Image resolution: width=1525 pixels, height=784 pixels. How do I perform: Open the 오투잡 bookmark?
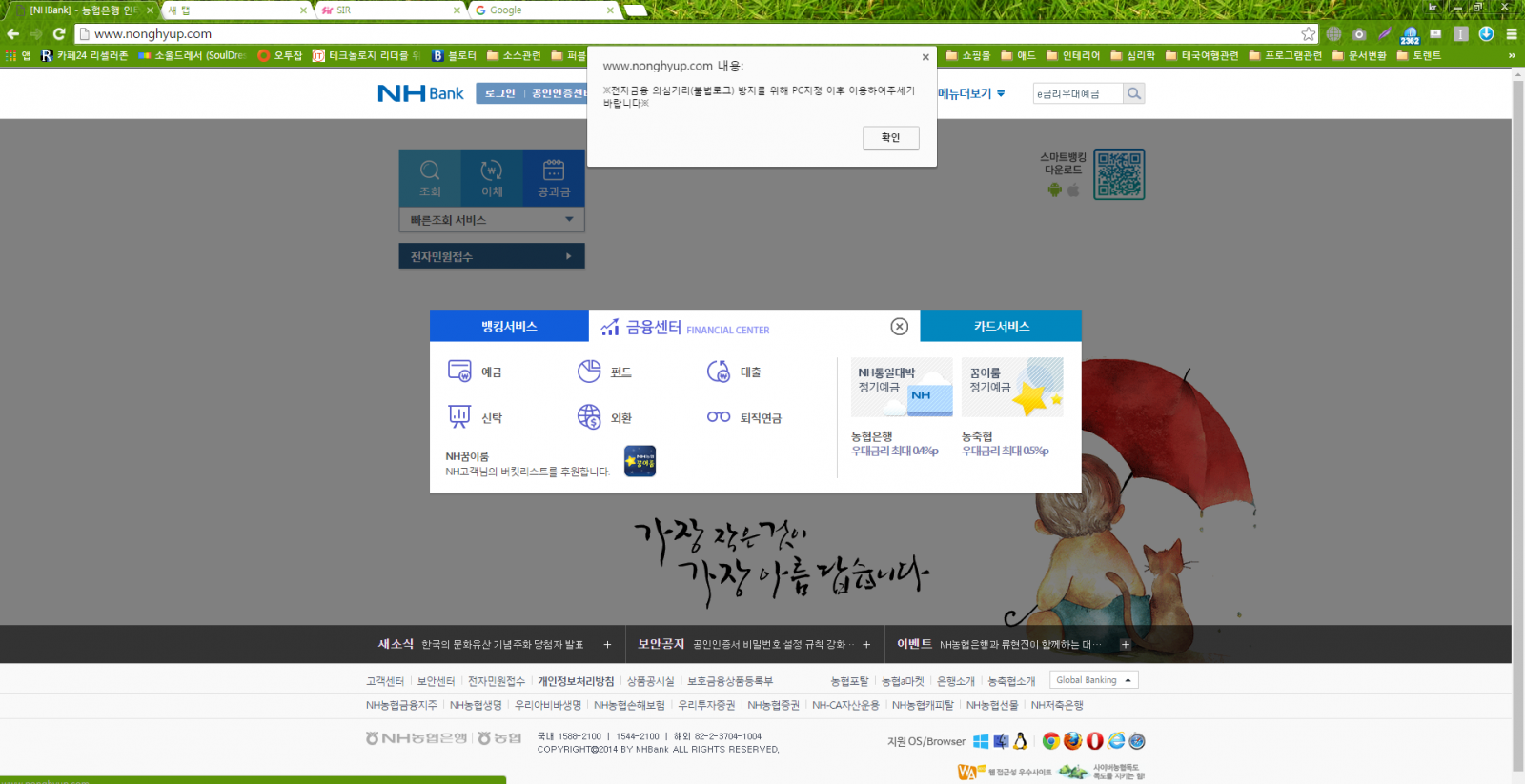coord(280,55)
